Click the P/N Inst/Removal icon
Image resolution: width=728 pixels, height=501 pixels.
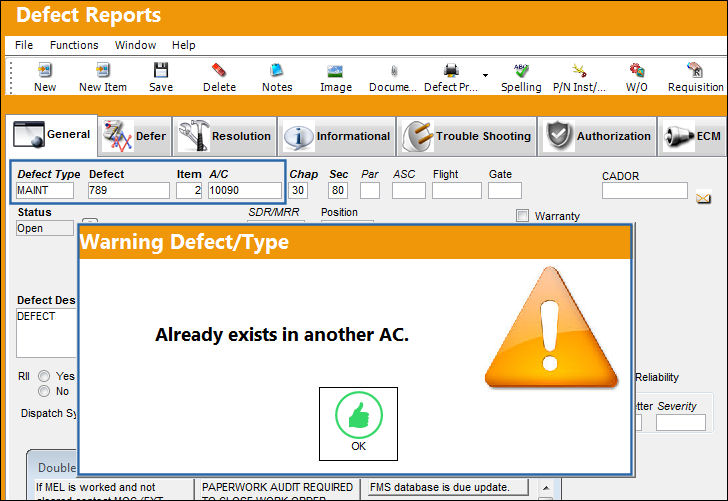(579, 71)
